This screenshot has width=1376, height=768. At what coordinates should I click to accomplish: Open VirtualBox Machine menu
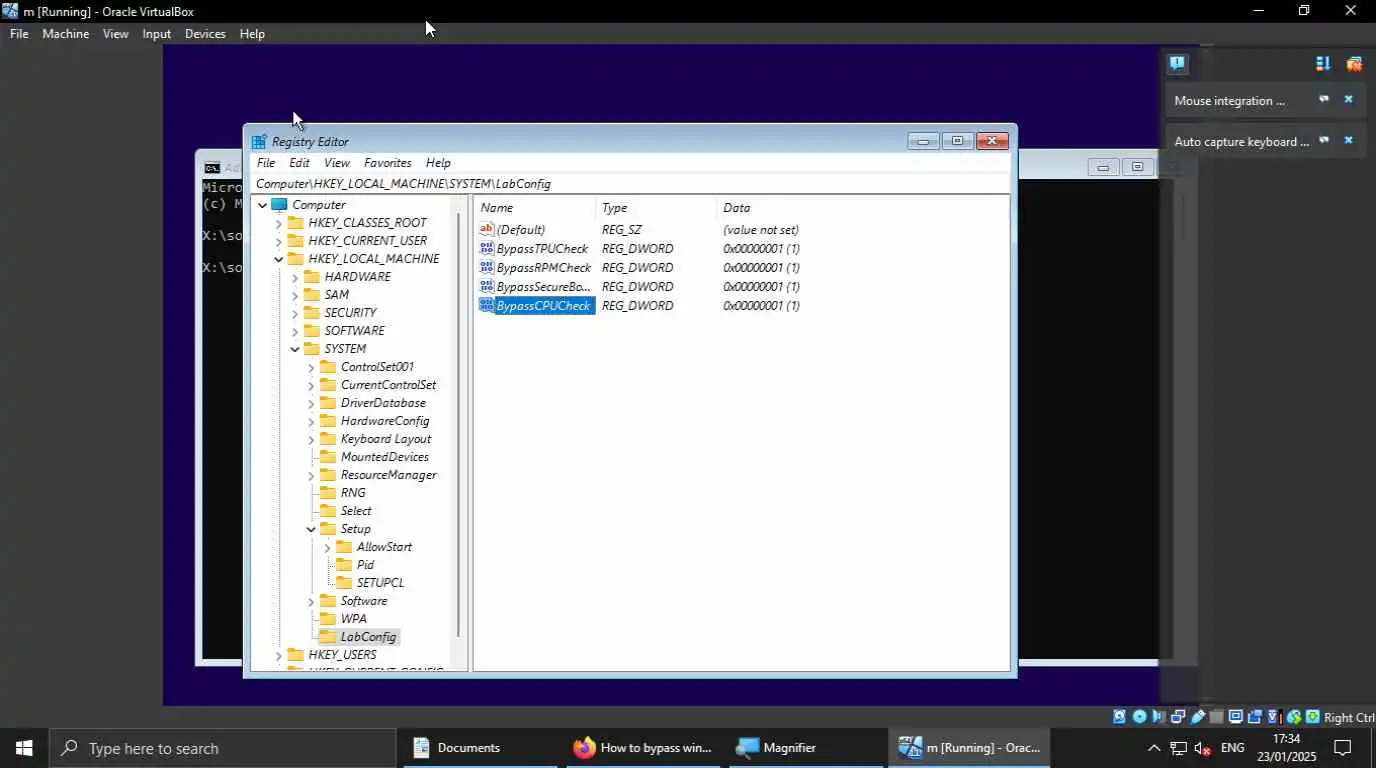(x=65, y=33)
